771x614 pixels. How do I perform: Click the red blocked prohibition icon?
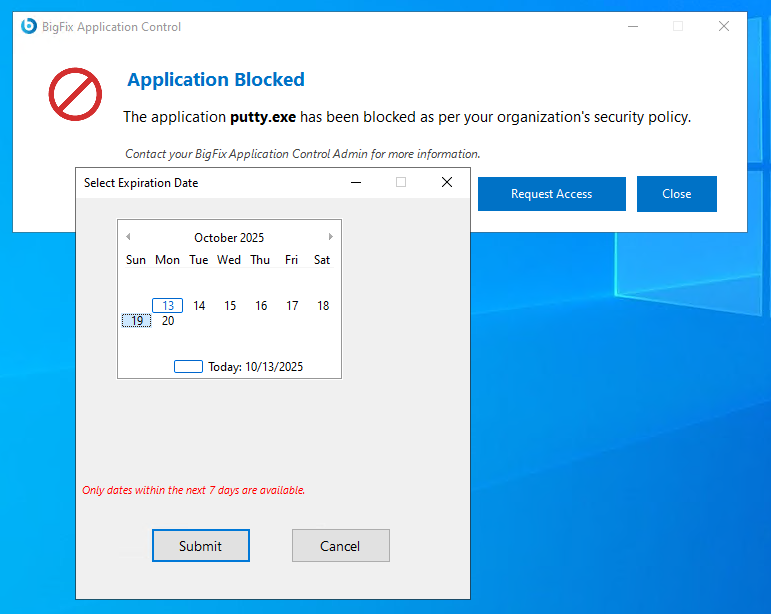(x=75, y=94)
